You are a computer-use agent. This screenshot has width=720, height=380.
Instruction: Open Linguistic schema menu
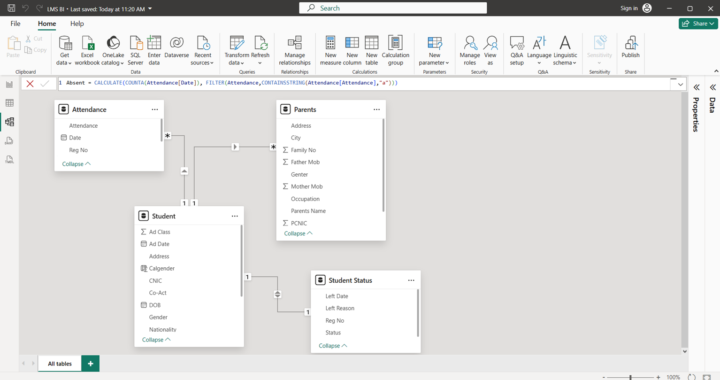tap(565, 50)
